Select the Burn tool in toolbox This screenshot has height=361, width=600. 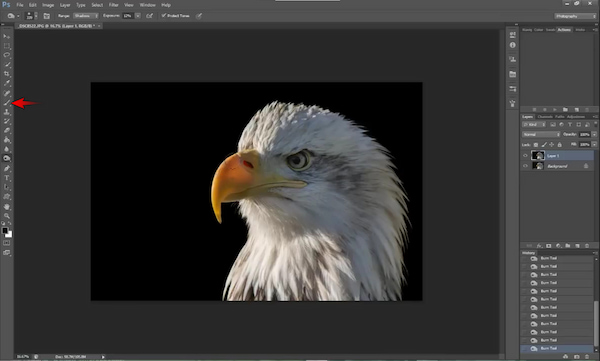point(7,158)
